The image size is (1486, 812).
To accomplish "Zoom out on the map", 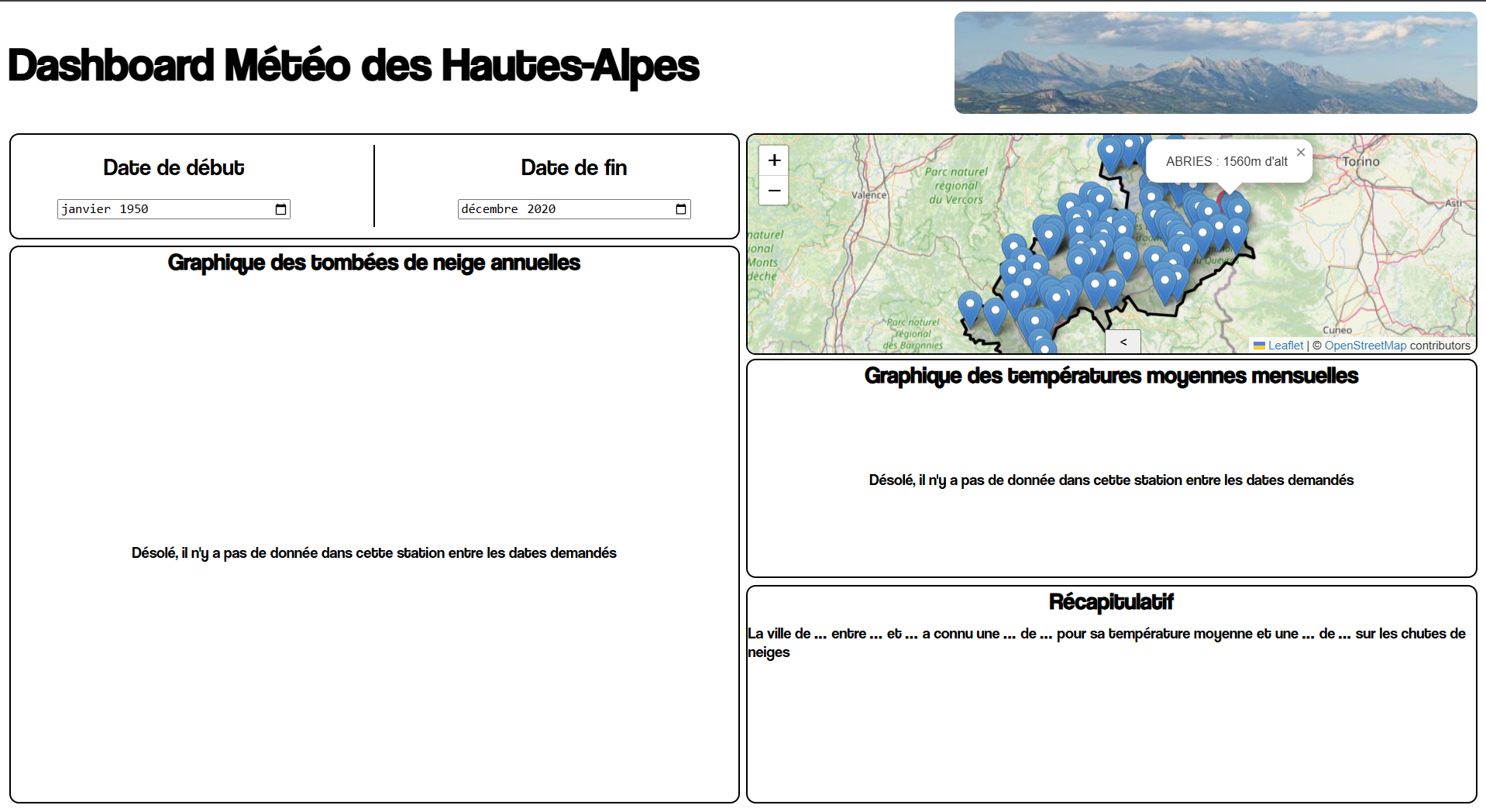I will click(773, 191).
